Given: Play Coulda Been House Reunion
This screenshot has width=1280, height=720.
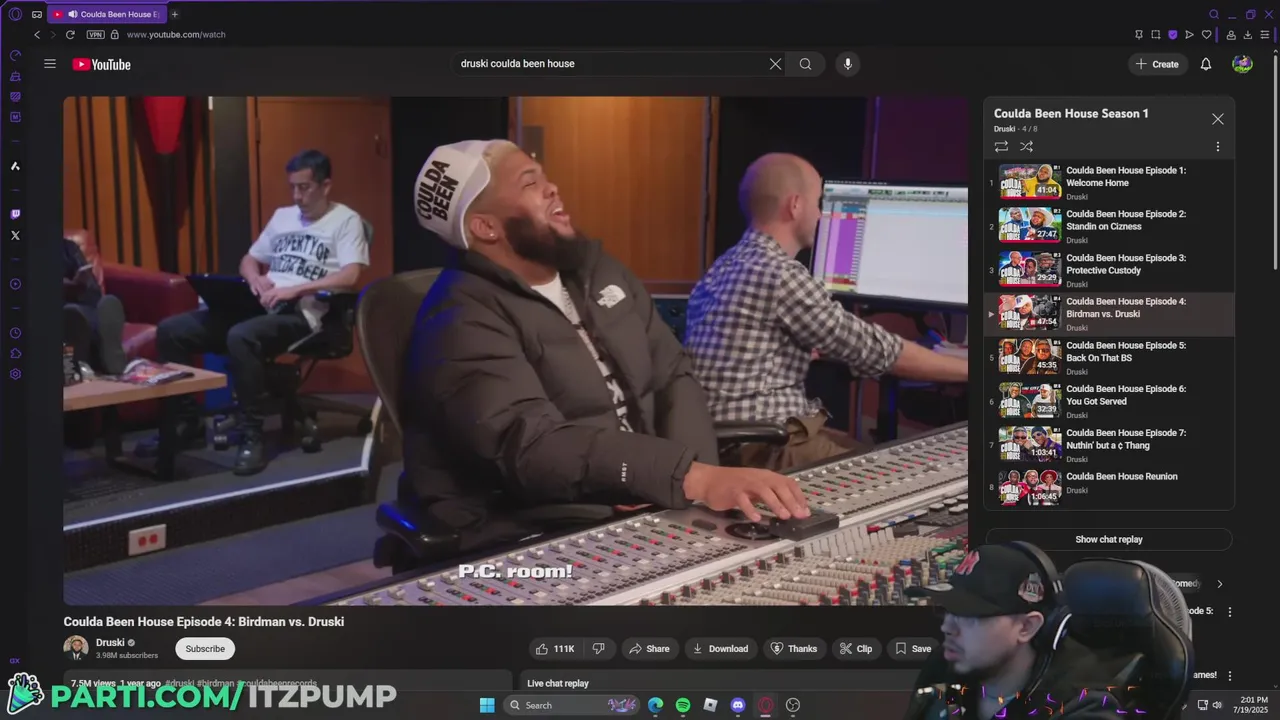Looking at the screenshot, I should pyautogui.click(x=1109, y=487).
